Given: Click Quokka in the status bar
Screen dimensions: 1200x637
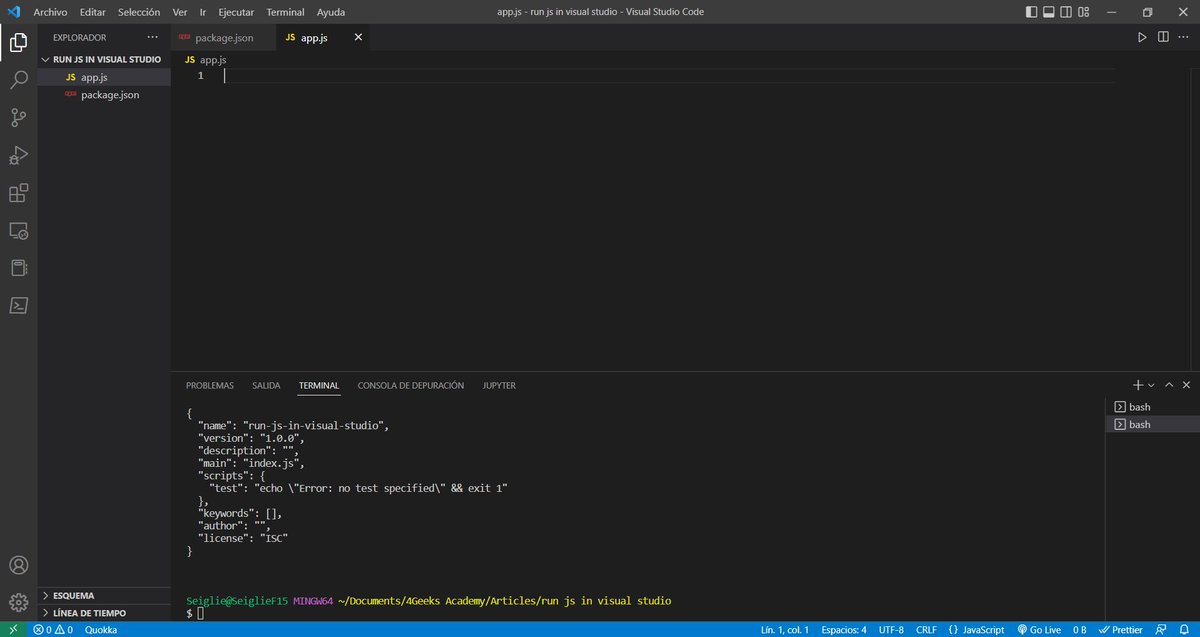Looking at the screenshot, I should [x=101, y=630].
